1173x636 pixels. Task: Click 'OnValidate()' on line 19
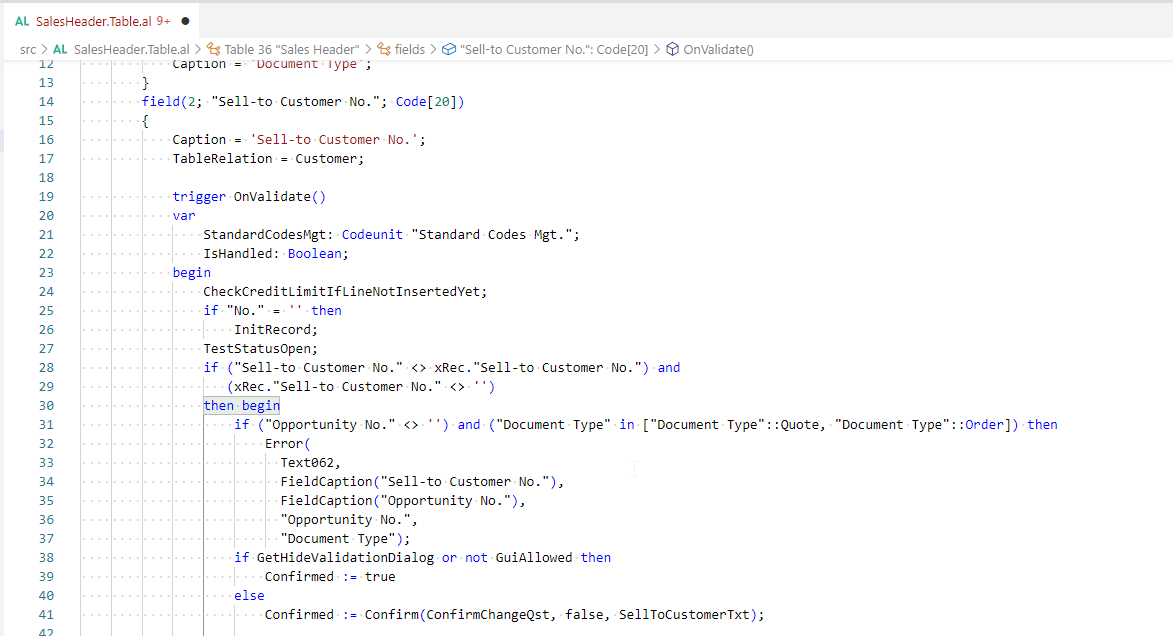[x=280, y=197]
